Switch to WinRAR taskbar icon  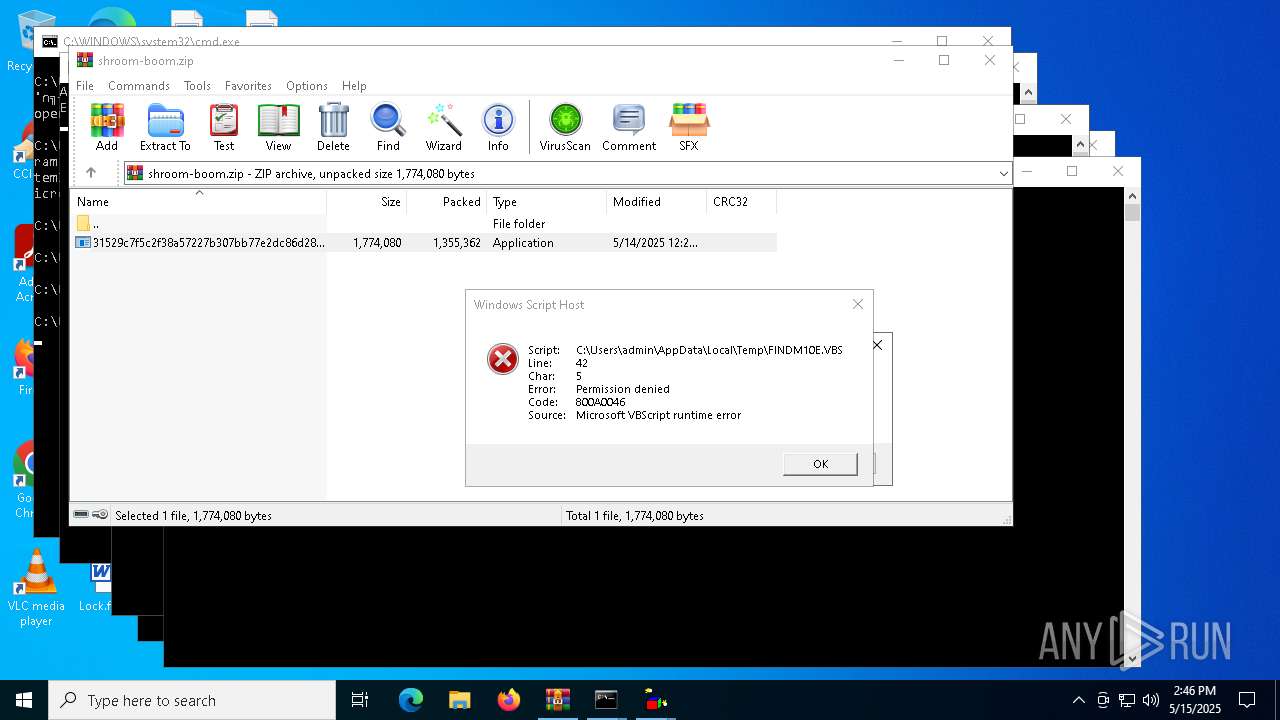click(557, 700)
